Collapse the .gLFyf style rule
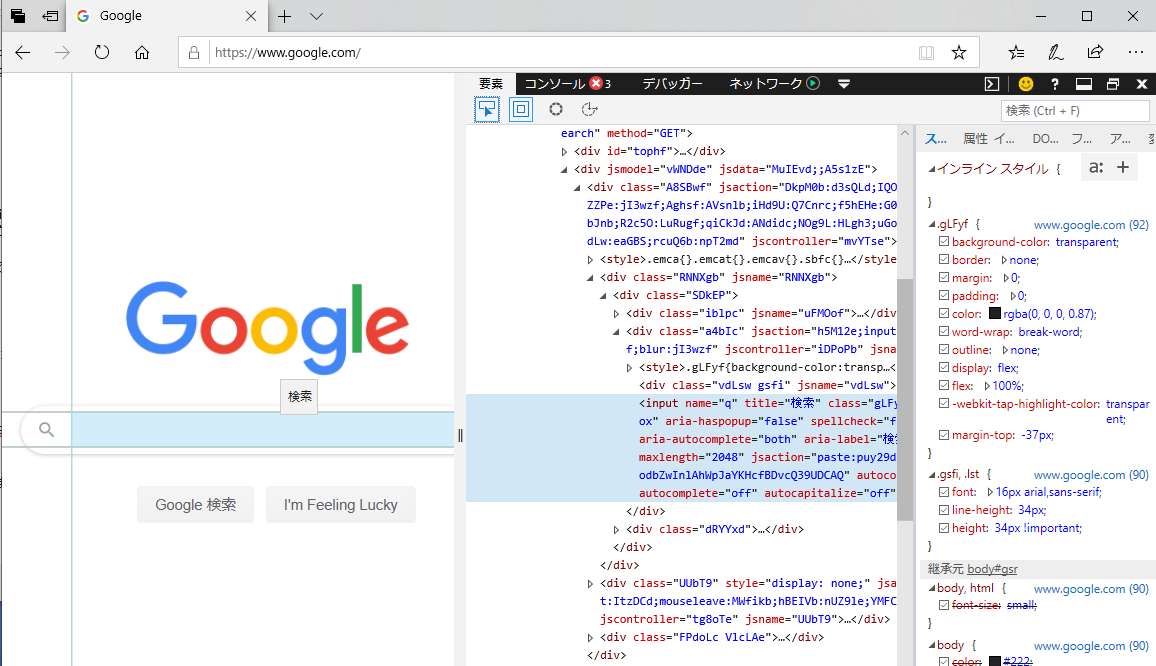 click(932, 224)
